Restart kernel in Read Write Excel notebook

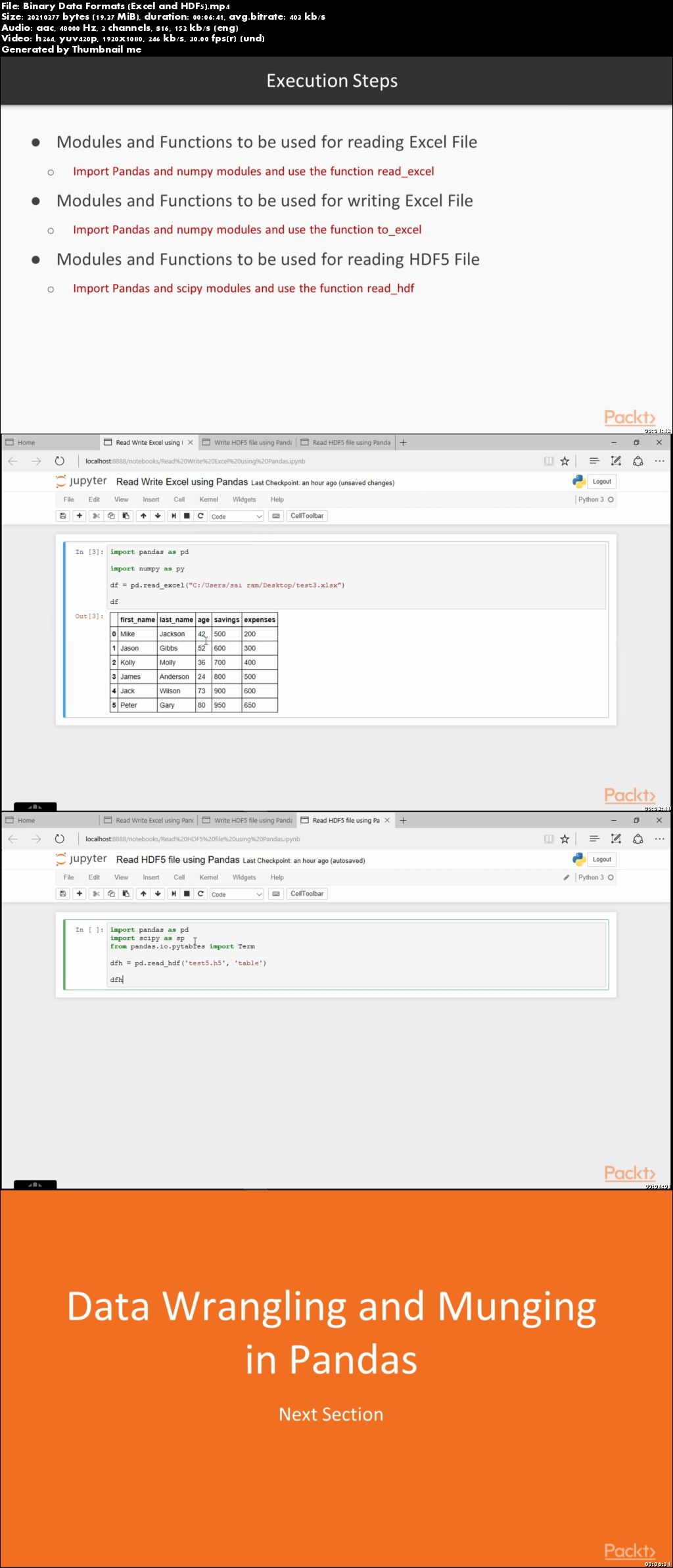[x=201, y=516]
